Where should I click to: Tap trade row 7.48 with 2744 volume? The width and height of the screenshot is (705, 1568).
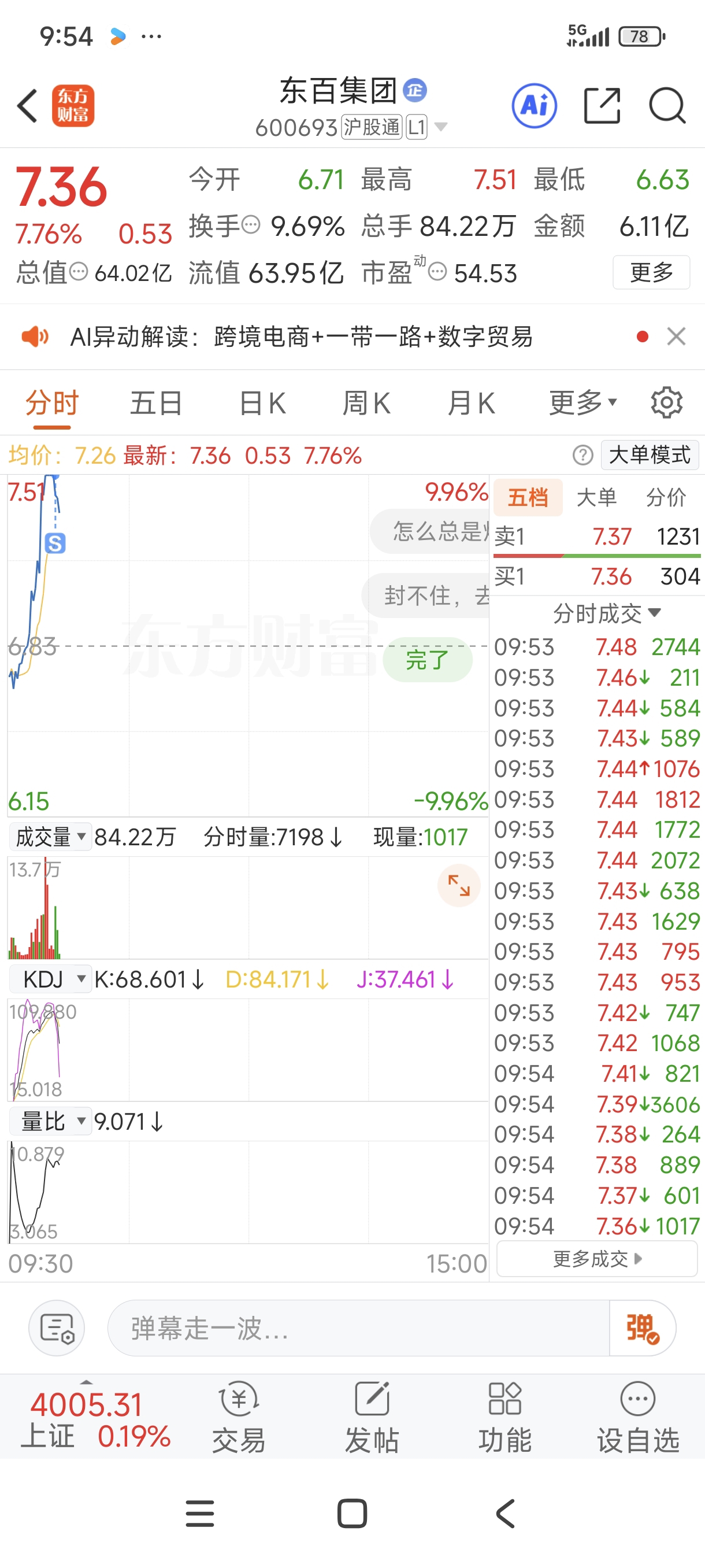coord(597,646)
